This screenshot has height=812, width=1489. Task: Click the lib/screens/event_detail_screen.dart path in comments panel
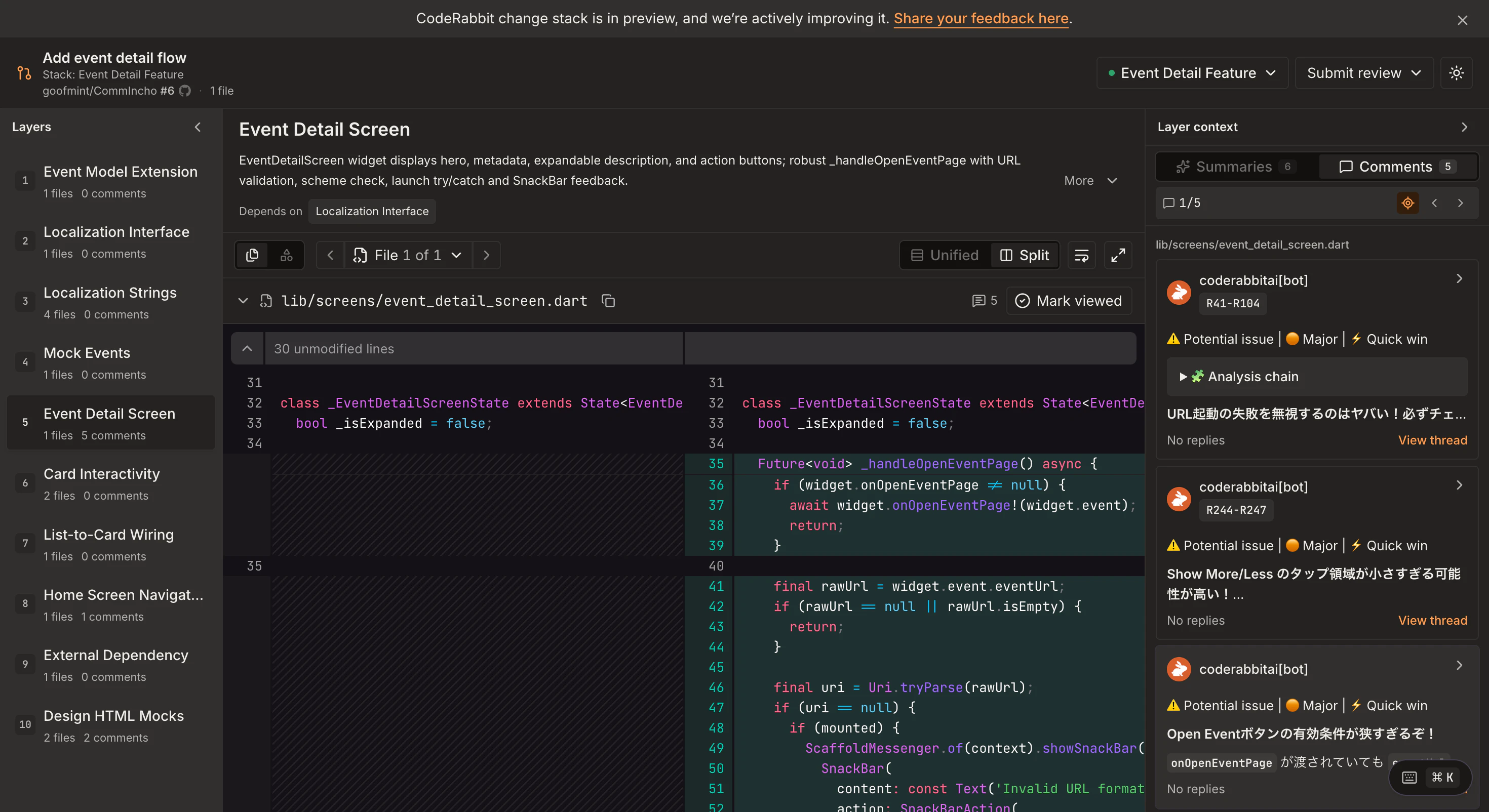pos(1252,245)
